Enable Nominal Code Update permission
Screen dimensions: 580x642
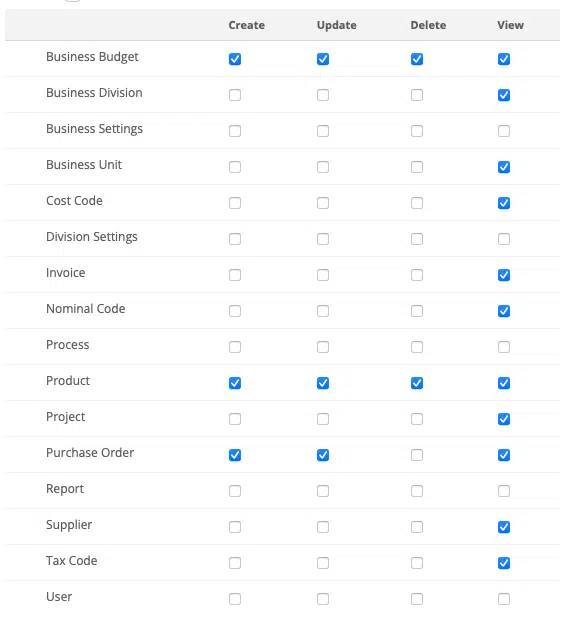[x=323, y=311]
